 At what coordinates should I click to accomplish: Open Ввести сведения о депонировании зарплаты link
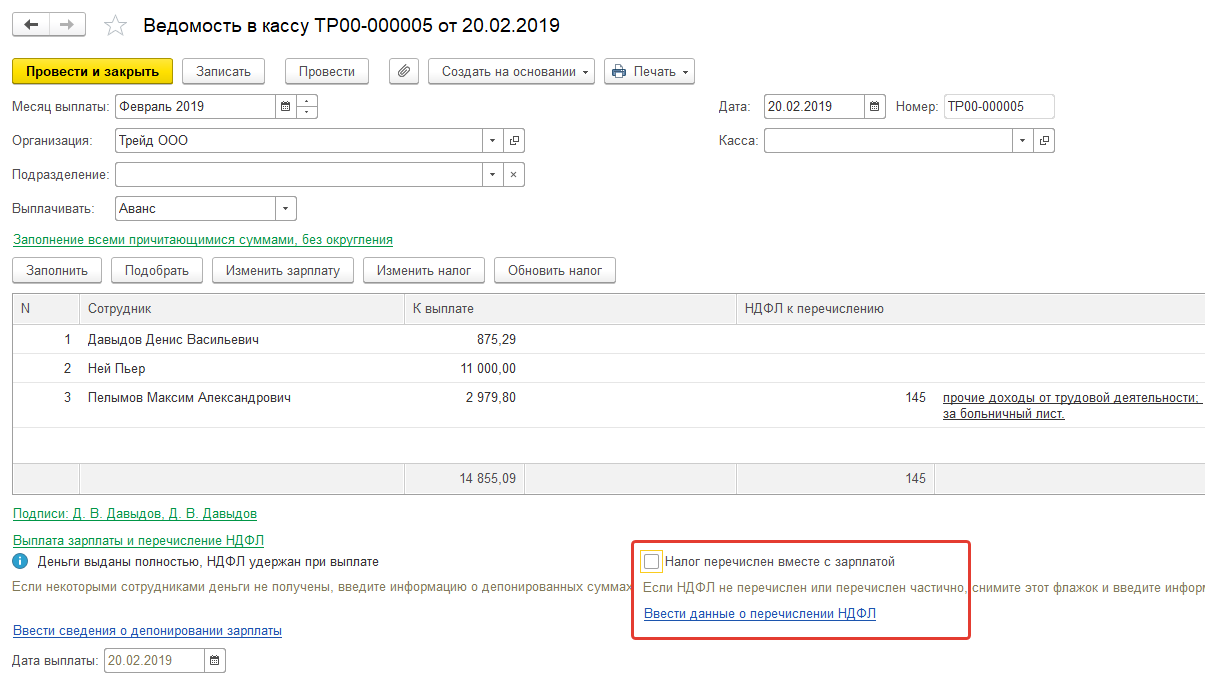click(x=147, y=631)
